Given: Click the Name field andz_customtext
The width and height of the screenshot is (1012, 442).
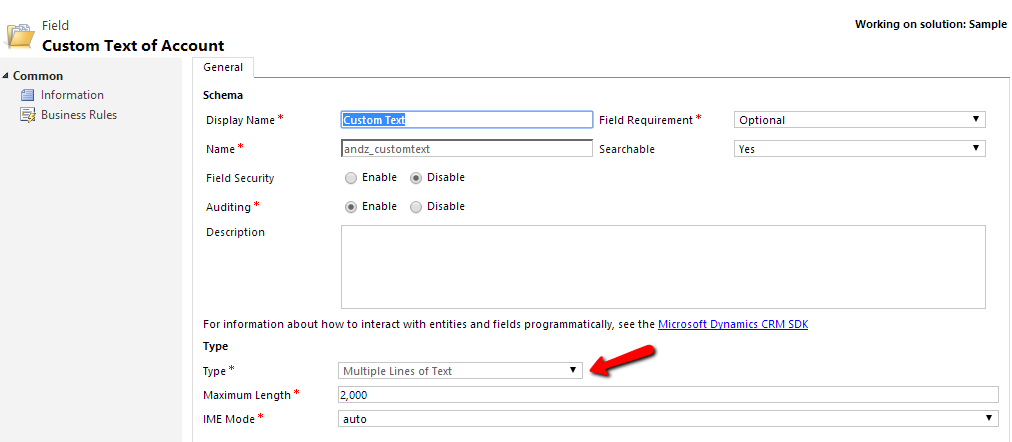Looking at the screenshot, I should (x=466, y=149).
